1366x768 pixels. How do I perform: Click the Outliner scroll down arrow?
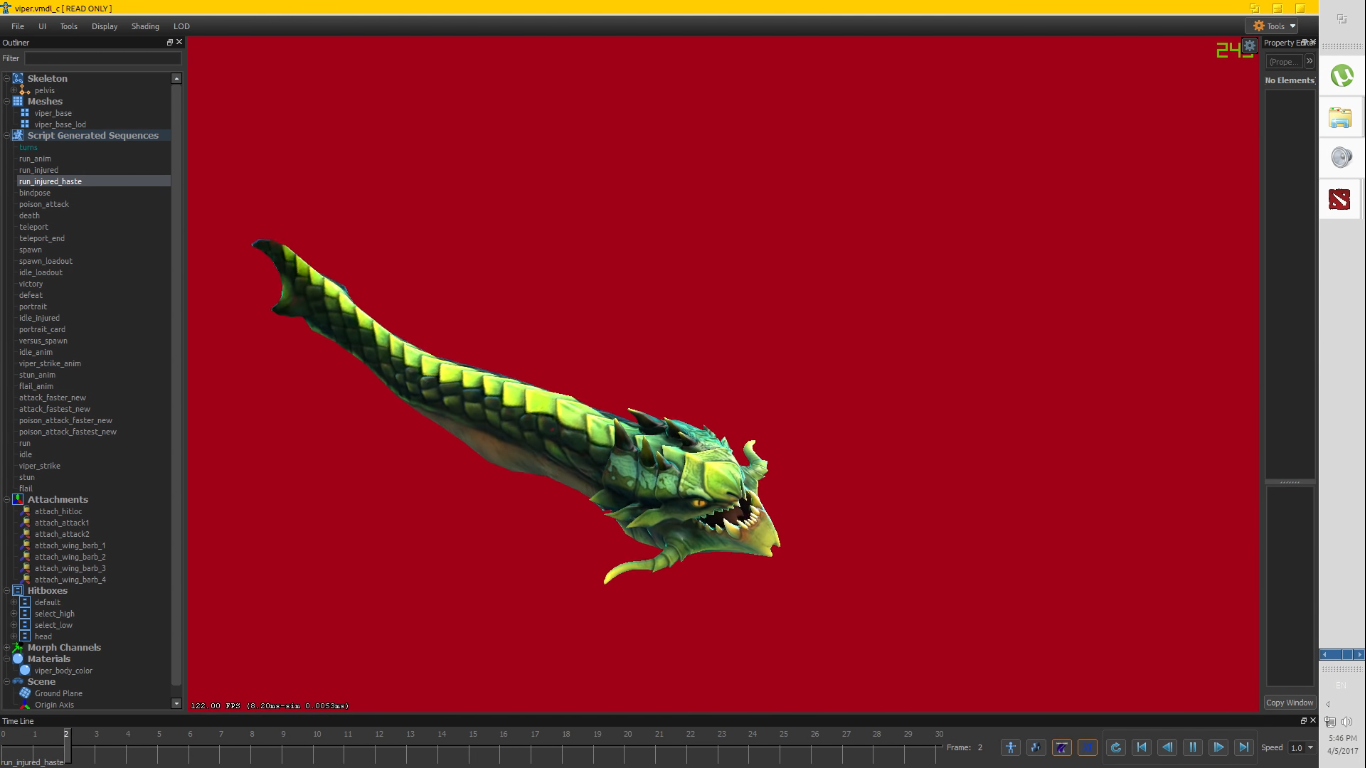tap(177, 704)
